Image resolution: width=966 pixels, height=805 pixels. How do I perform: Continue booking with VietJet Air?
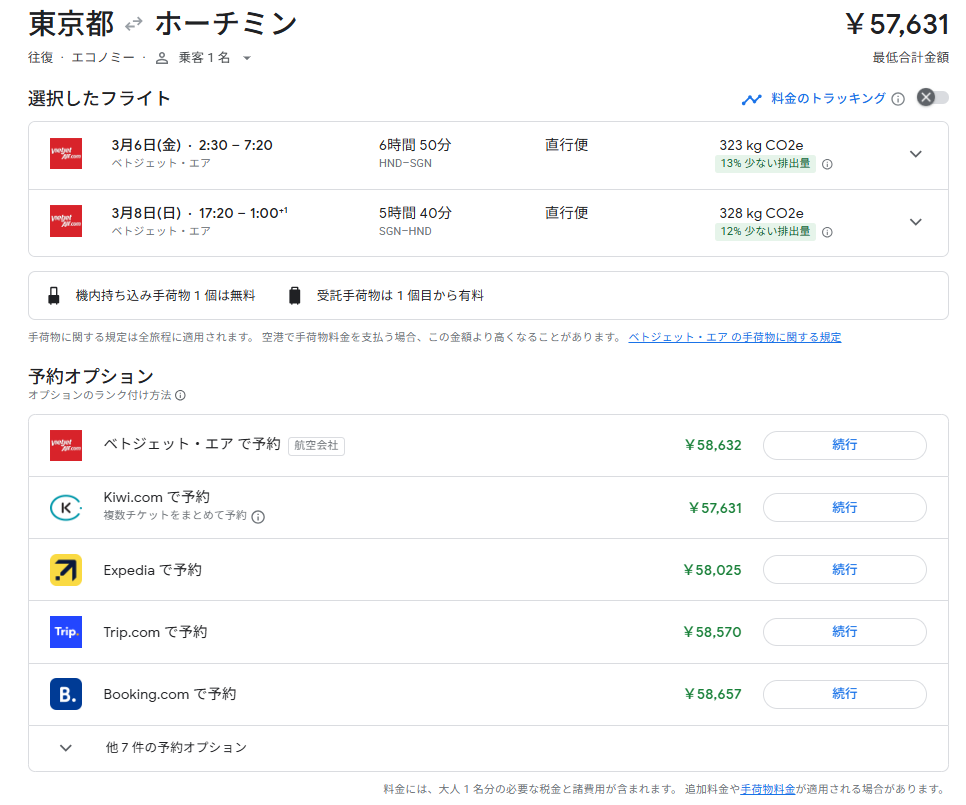(844, 445)
